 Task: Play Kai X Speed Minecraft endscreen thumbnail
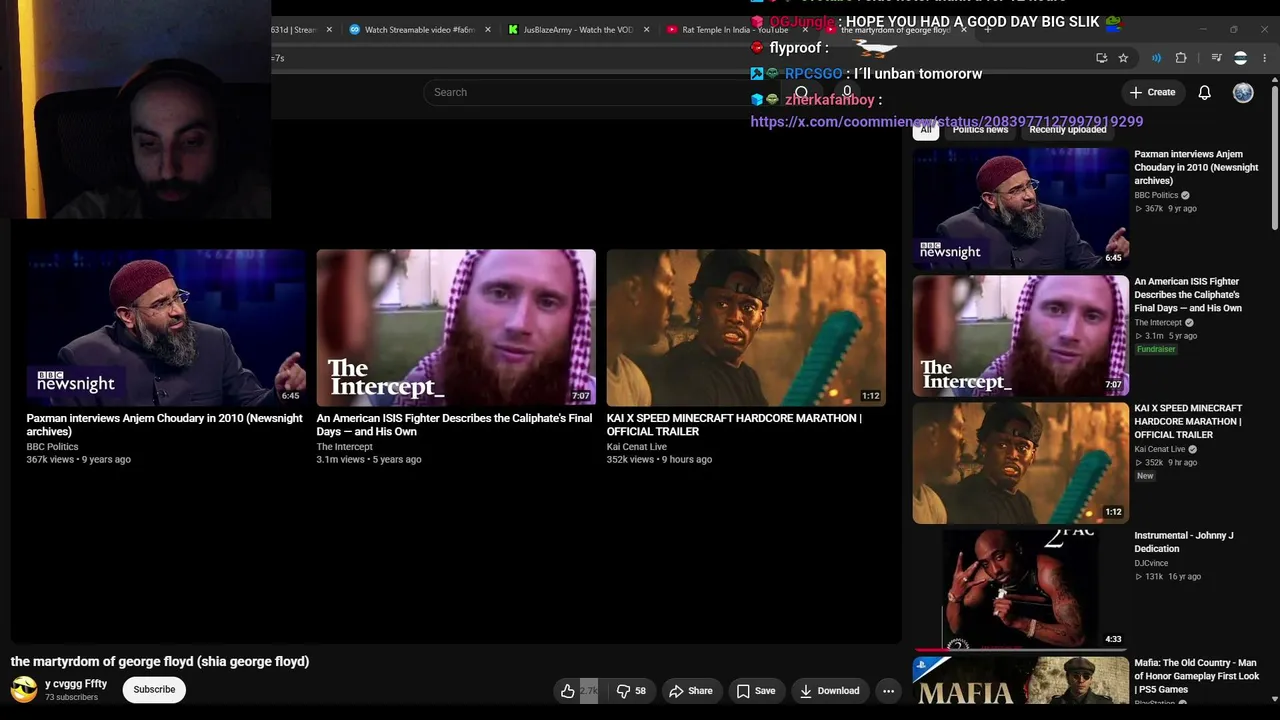pyautogui.click(x=746, y=328)
